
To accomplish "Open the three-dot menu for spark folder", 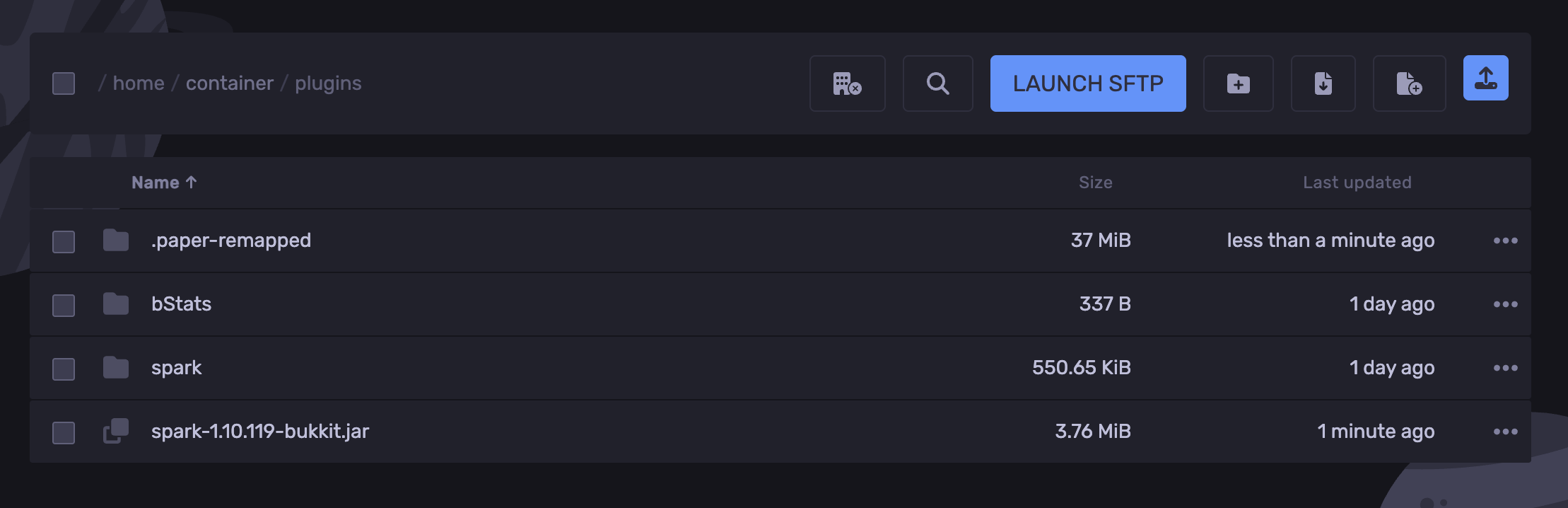I will pyautogui.click(x=1505, y=368).
